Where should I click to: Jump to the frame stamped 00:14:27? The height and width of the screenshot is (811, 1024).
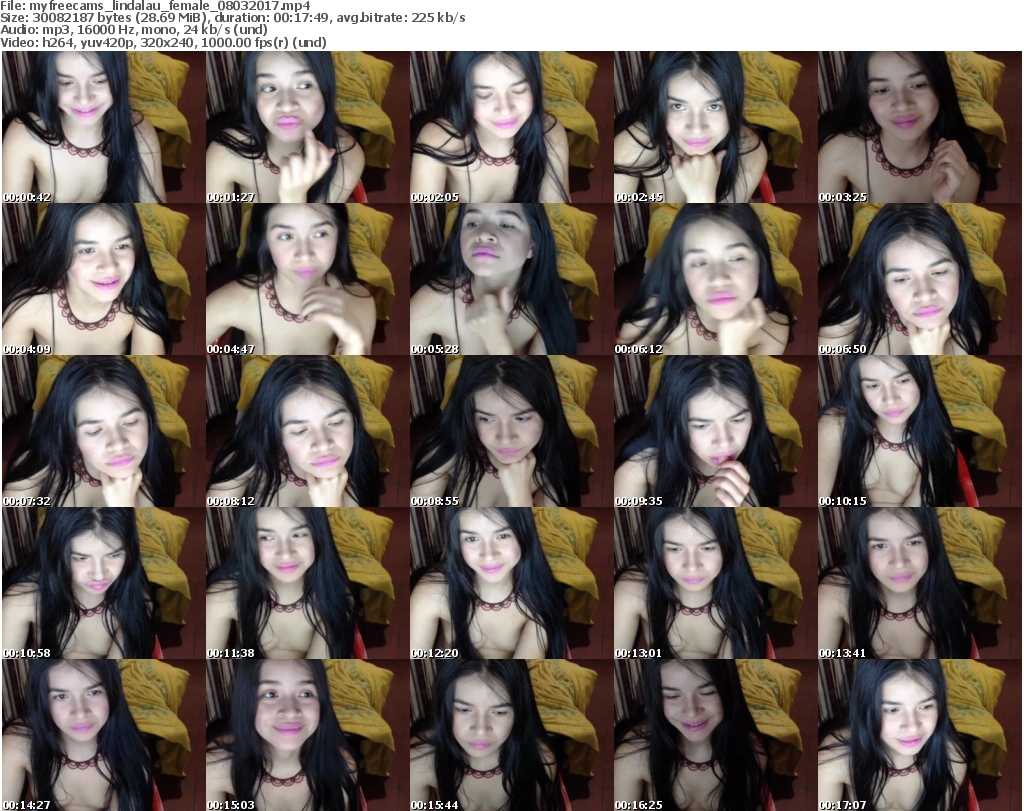point(104,735)
